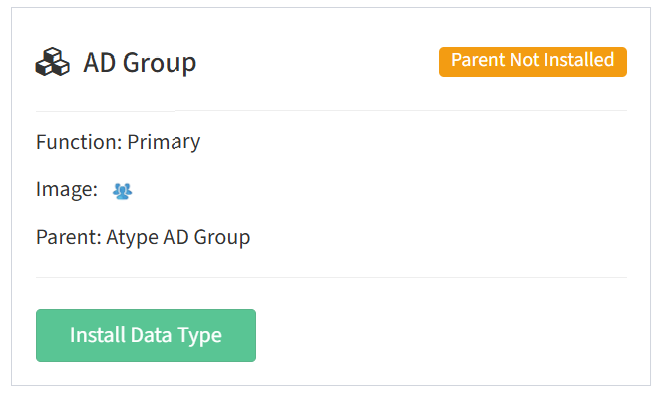Click the blue users group image icon
Image resolution: width=659 pixels, height=393 pixels.
(122, 191)
